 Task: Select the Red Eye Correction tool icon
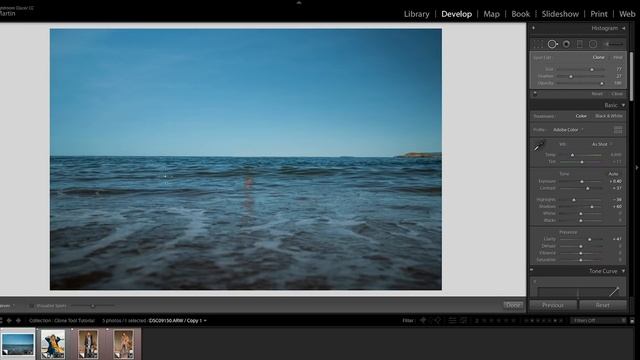(x=566, y=44)
